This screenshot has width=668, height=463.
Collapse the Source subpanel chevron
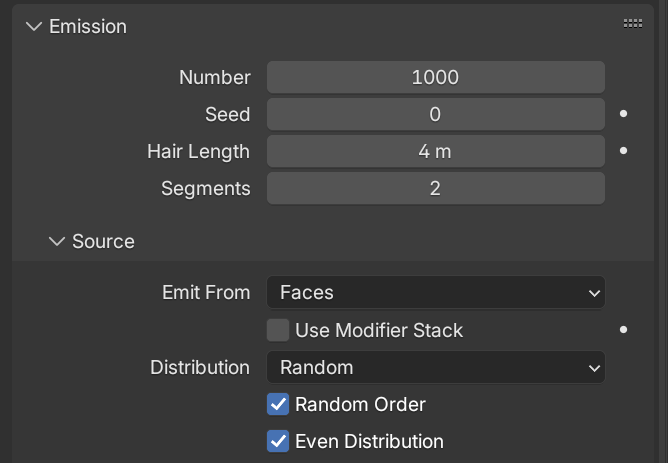click(57, 242)
